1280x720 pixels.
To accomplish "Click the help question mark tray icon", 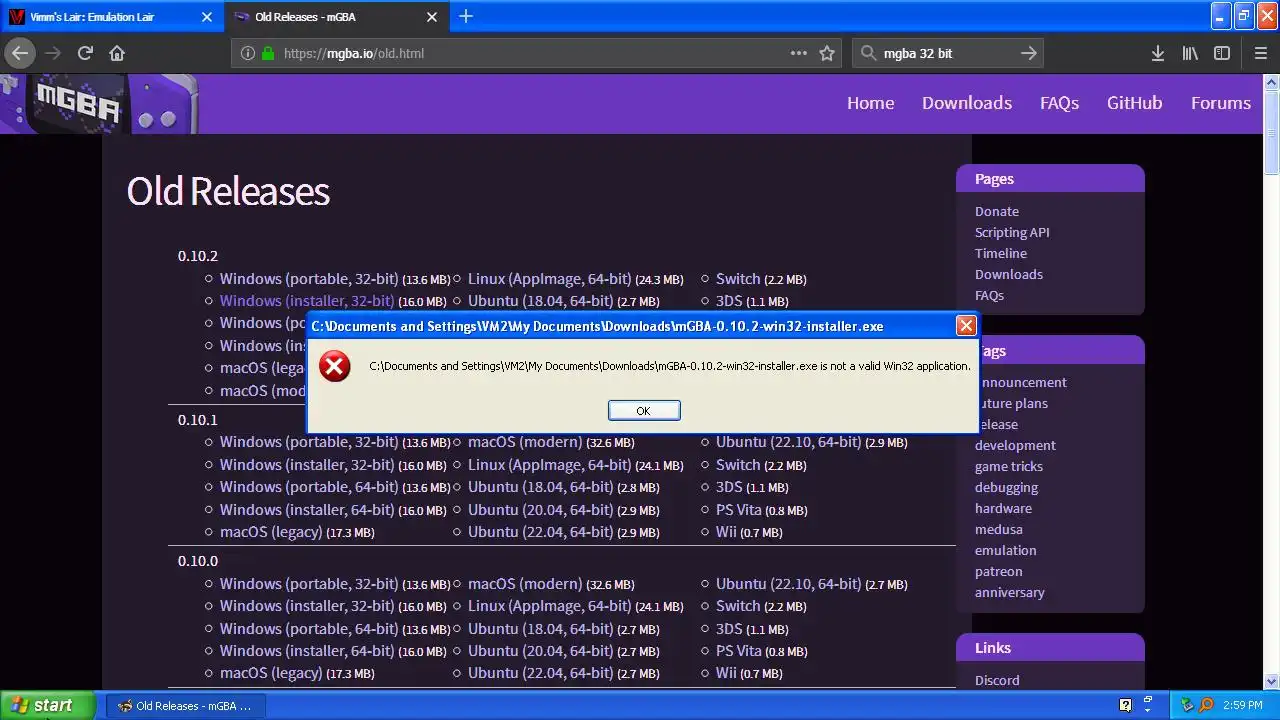I will (x=1125, y=705).
